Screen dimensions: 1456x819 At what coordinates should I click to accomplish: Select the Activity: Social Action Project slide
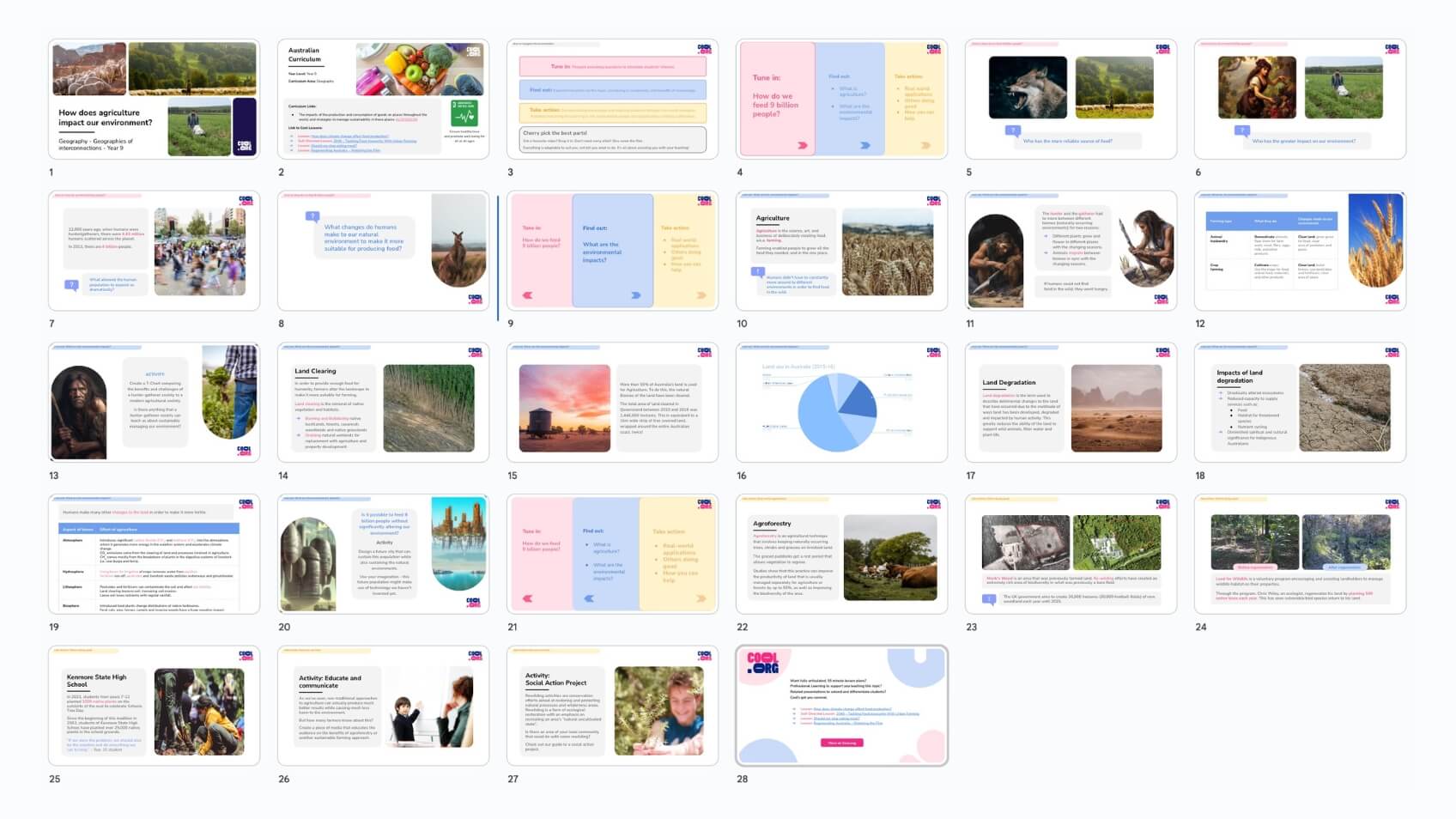tap(612, 706)
